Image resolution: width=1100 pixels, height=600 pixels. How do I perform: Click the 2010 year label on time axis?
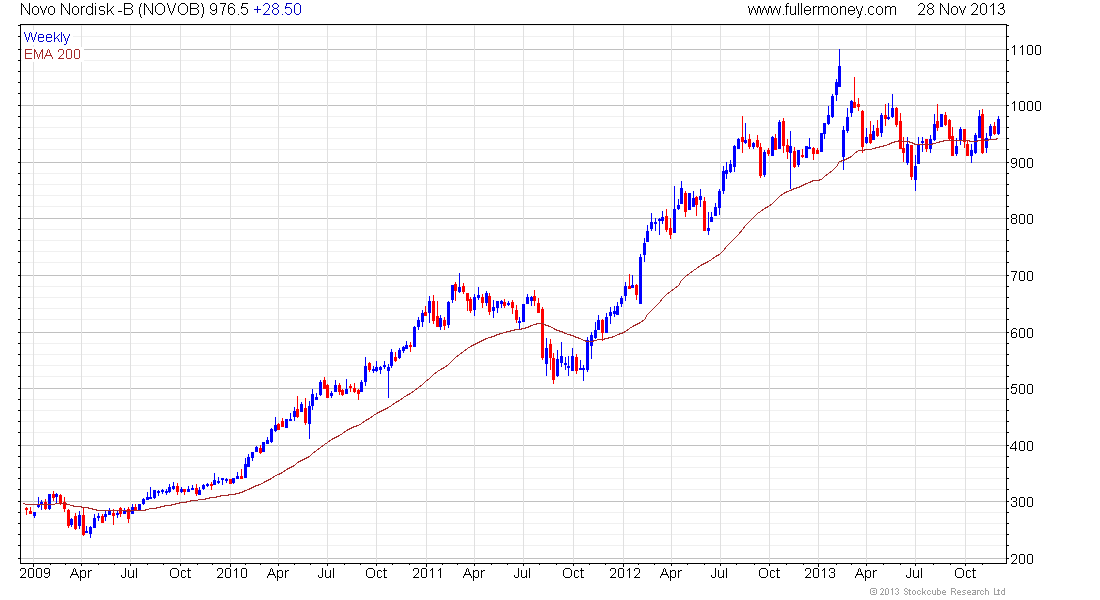232,573
